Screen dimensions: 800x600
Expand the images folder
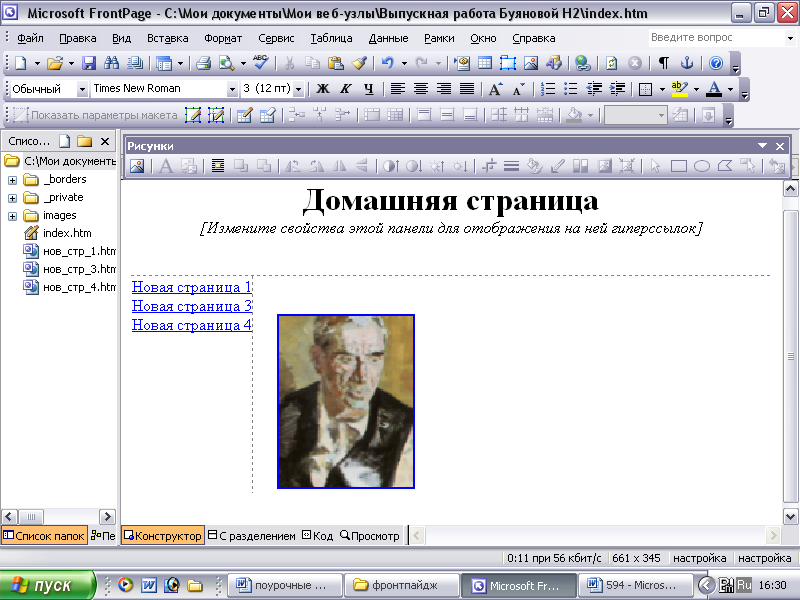point(13,216)
